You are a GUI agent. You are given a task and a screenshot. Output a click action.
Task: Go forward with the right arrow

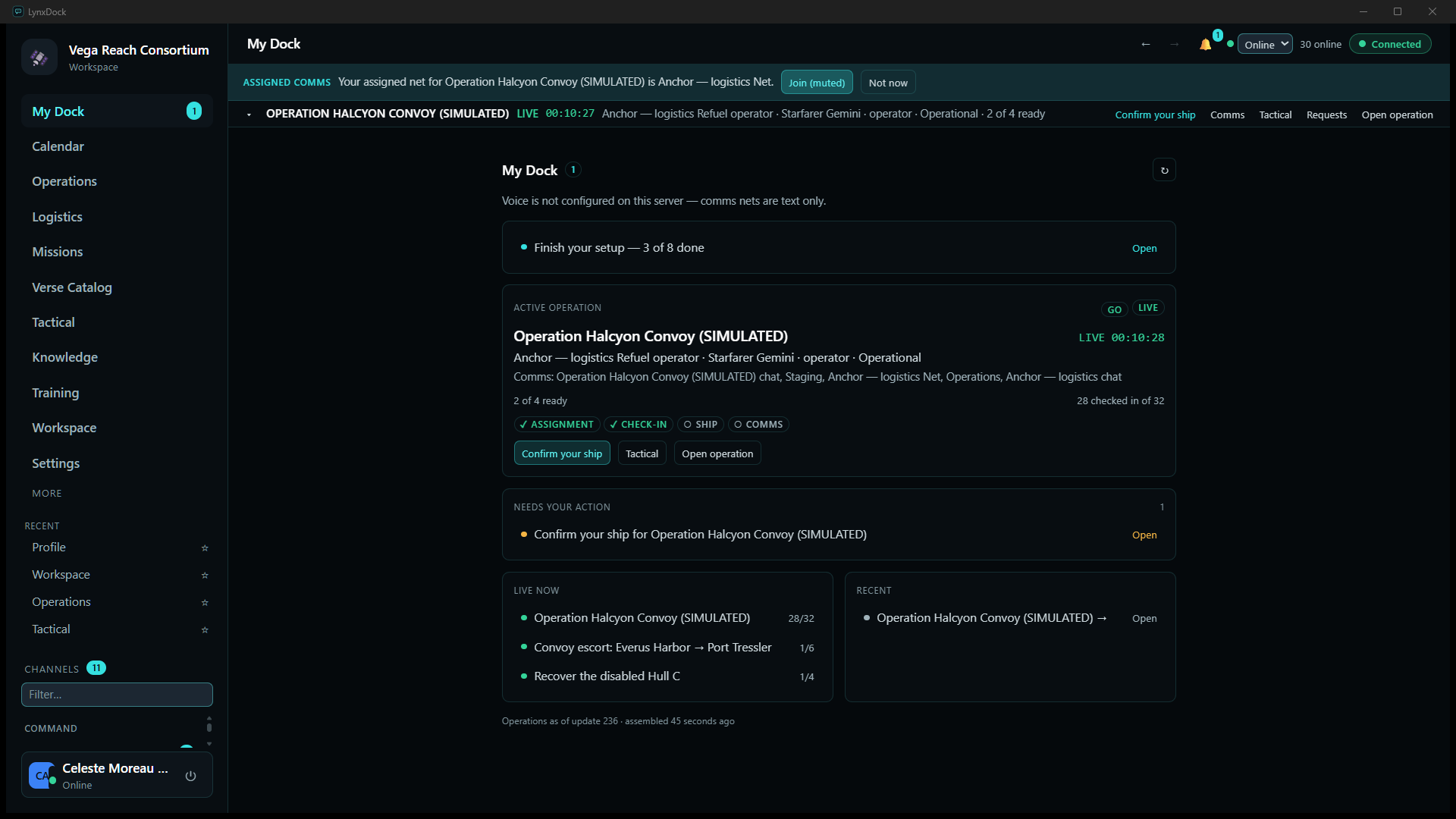[1174, 44]
